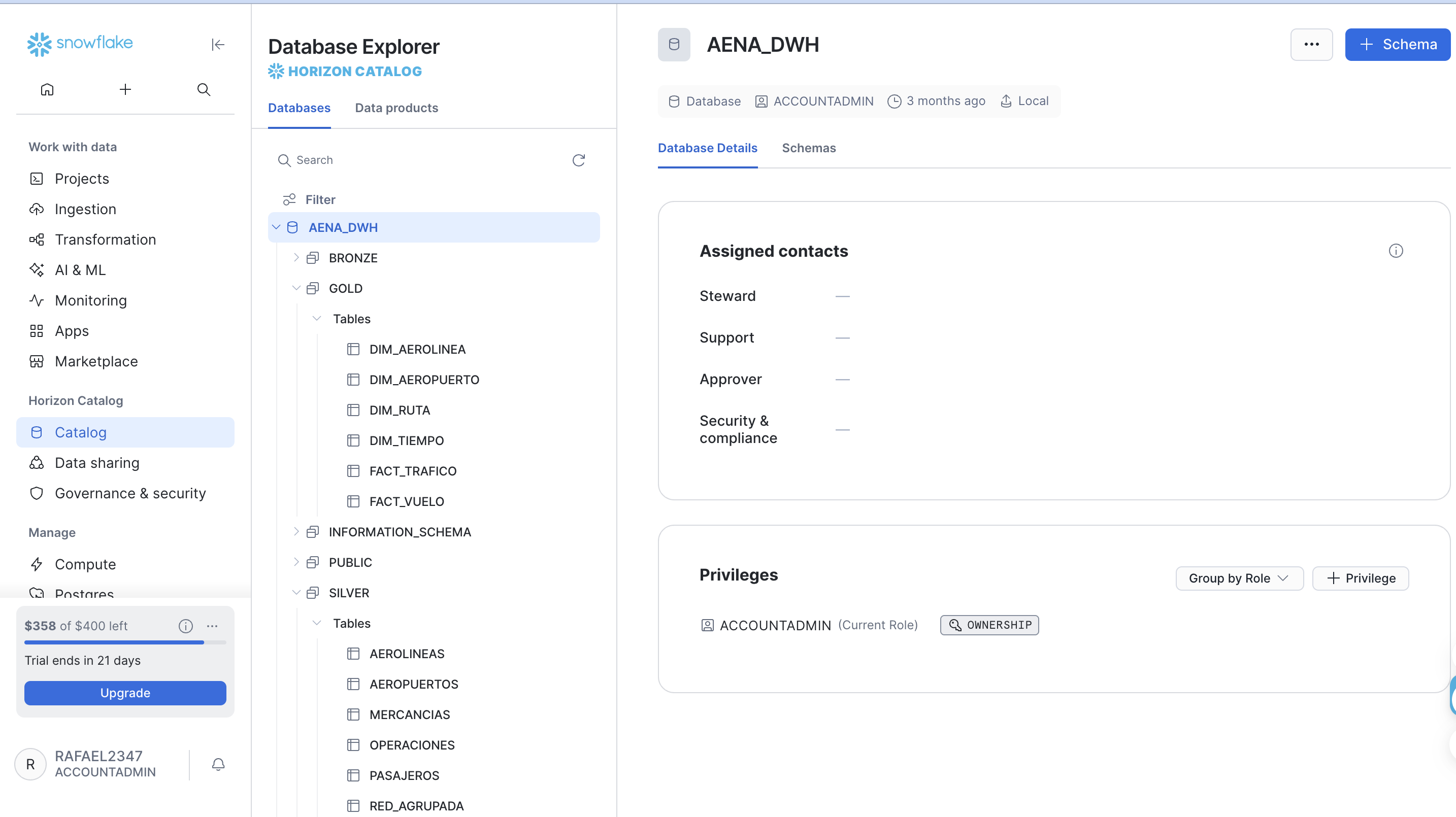1456x817 pixels.
Task: Select Catalog in Horizon Catalog section
Action: (x=125, y=432)
